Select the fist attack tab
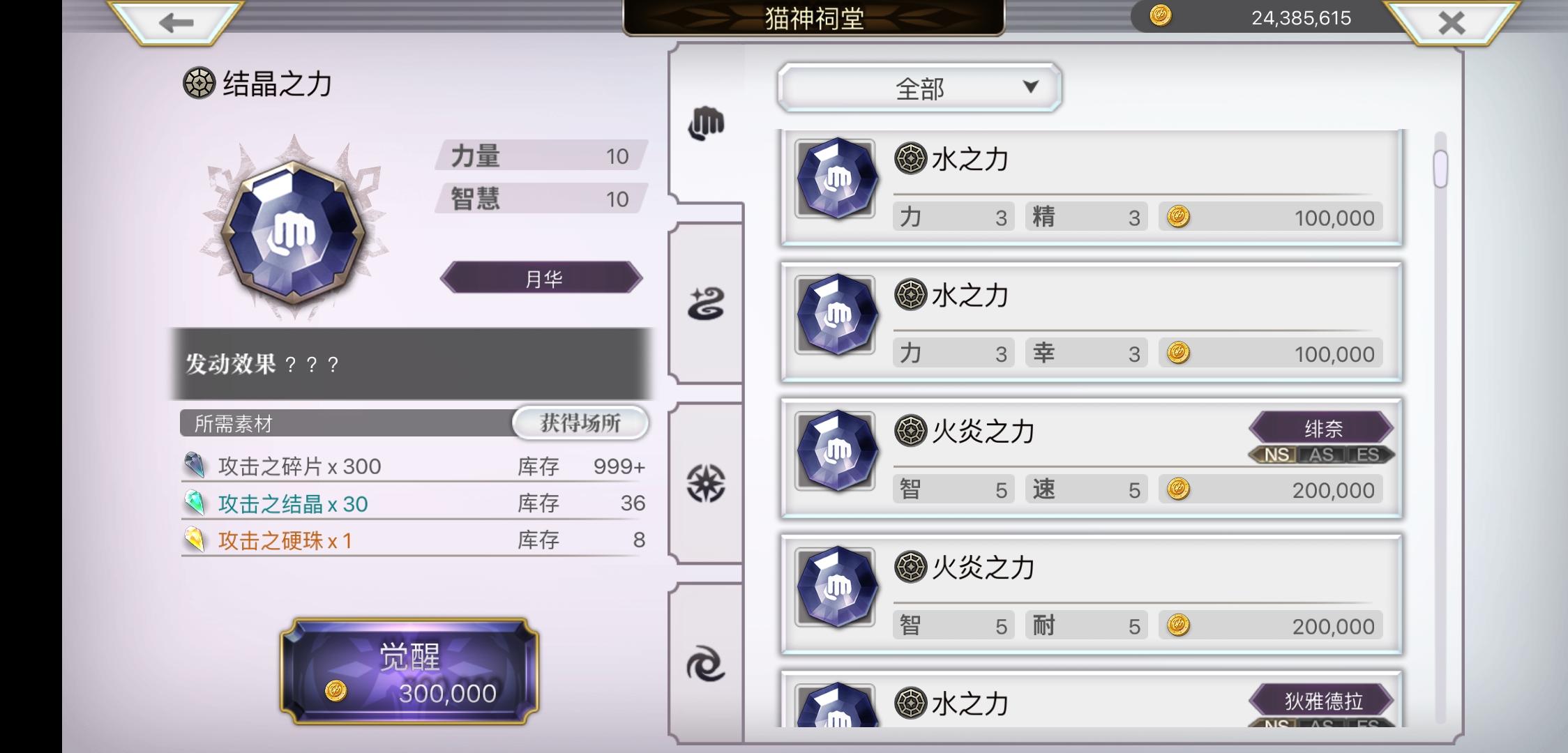1568x753 pixels. point(706,123)
